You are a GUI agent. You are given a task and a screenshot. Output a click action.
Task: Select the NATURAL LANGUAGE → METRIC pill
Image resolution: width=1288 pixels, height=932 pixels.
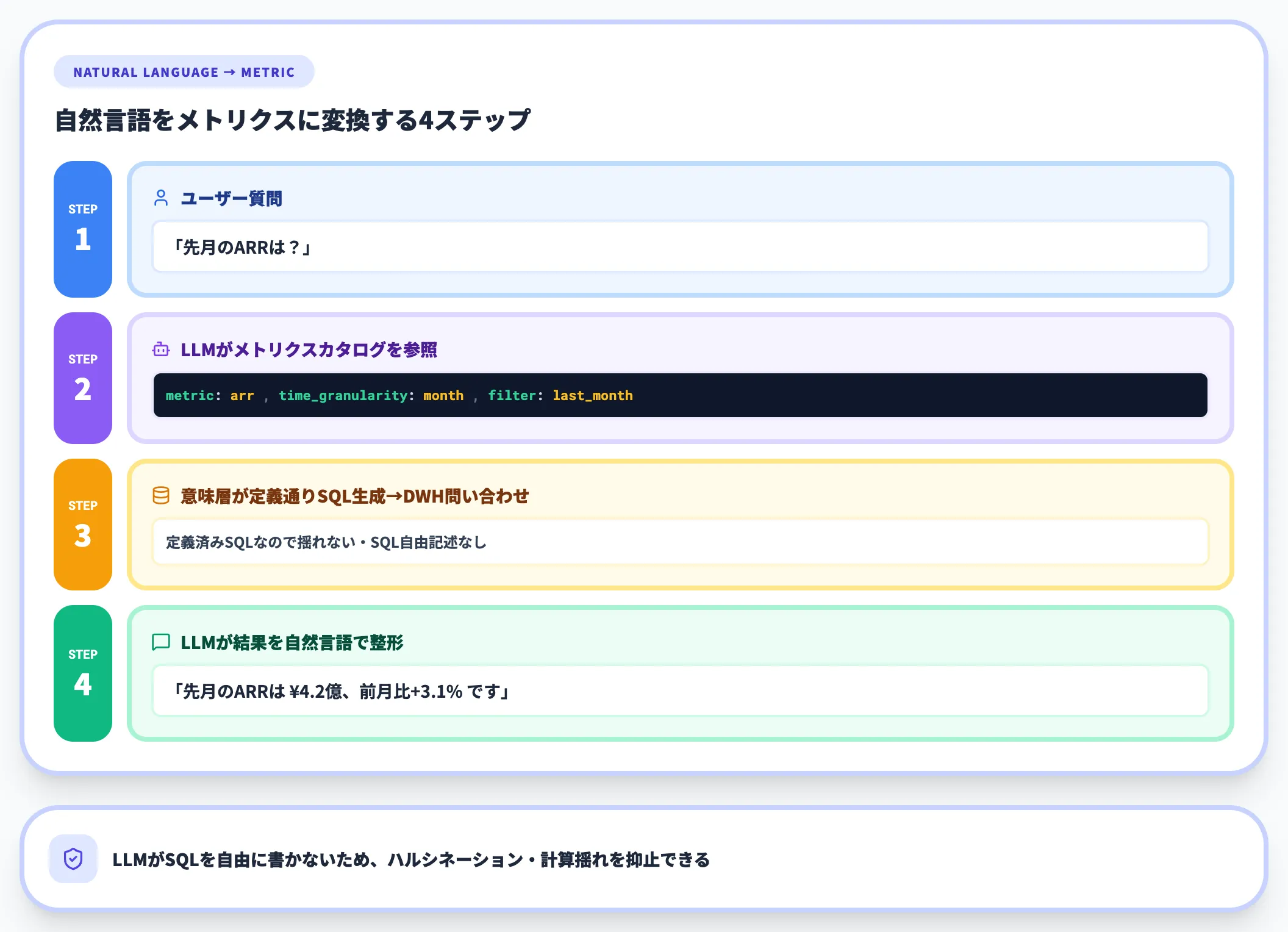184,72
